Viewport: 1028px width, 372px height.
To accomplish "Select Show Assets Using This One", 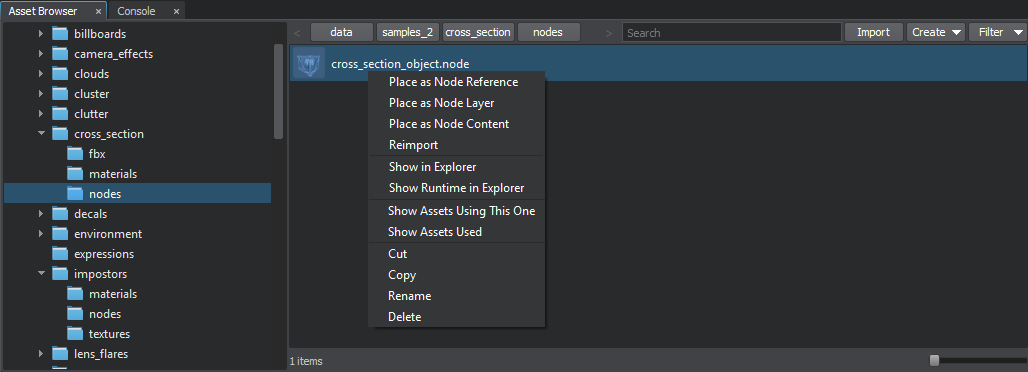I will click(x=462, y=211).
